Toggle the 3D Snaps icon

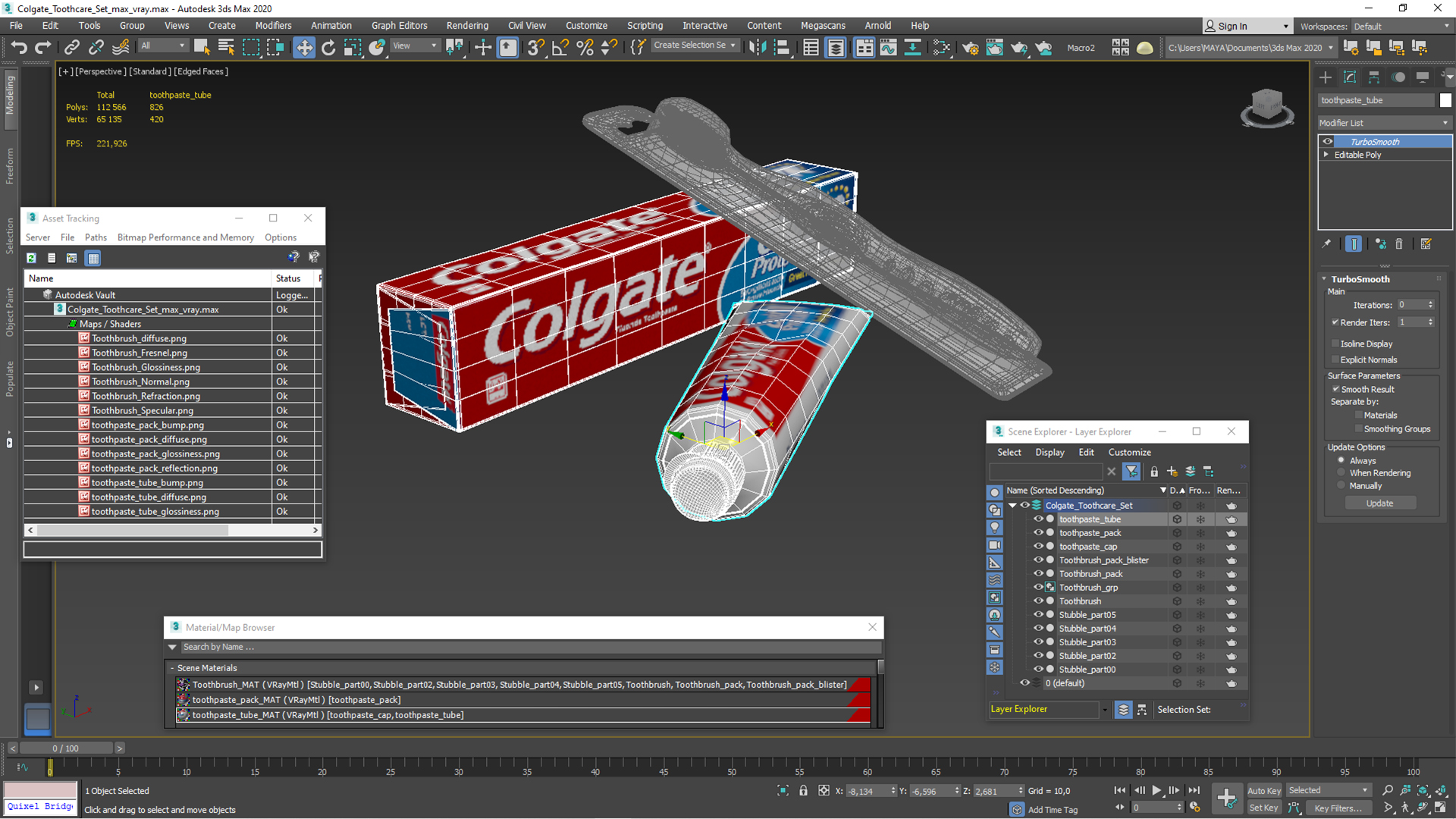click(535, 48)
